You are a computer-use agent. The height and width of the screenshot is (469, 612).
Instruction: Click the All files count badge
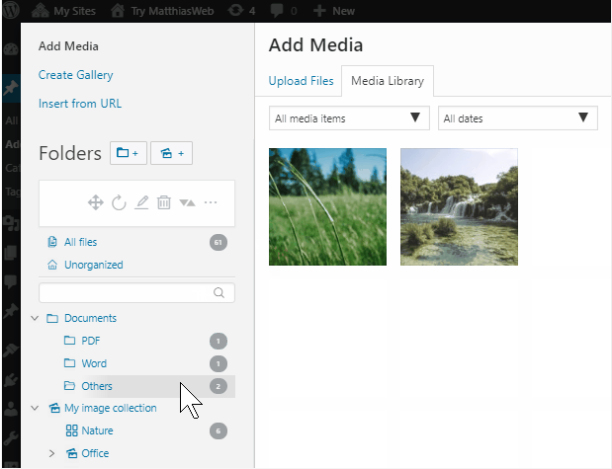coord(218,243)
